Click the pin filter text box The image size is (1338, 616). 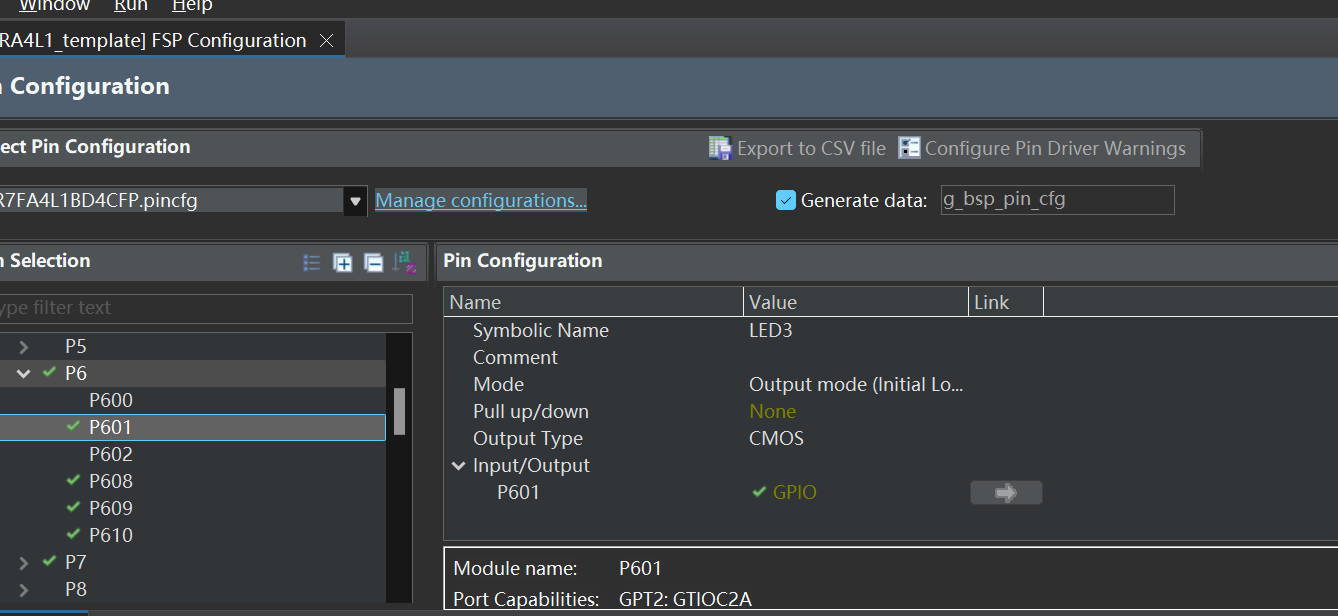coord(205,308)
